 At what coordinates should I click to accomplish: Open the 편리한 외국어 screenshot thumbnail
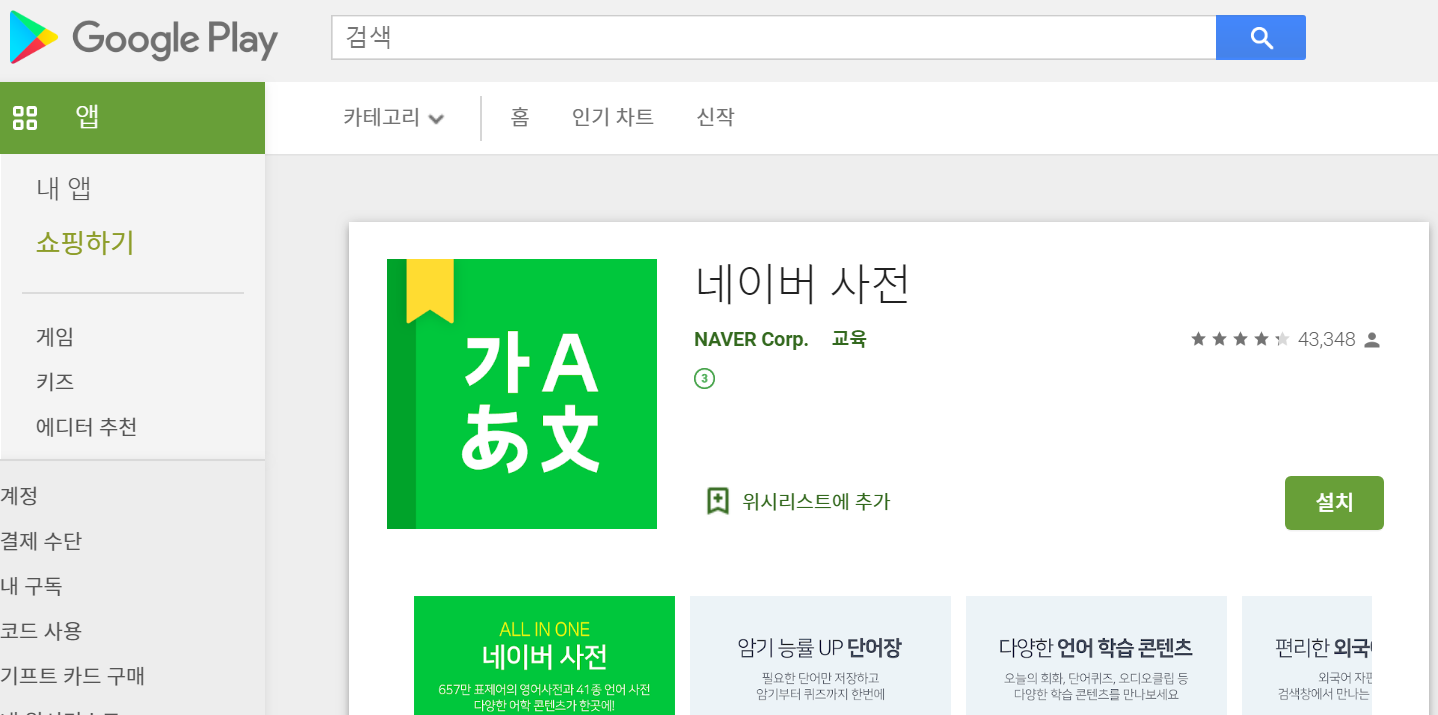(x=1307, y=655)
